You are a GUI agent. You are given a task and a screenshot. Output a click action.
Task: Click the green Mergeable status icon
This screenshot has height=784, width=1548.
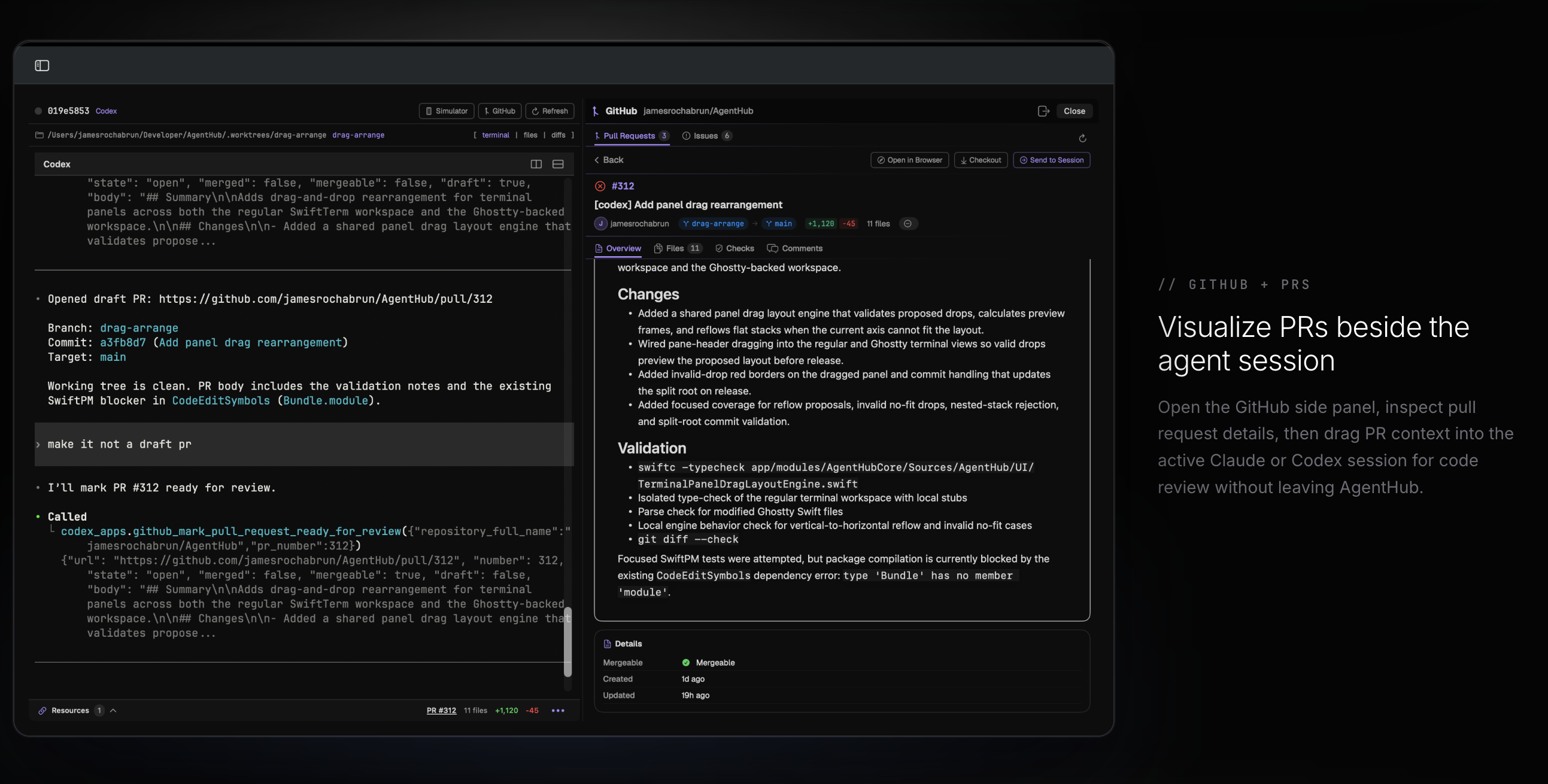pyautogui.click(x=685, y=663)
